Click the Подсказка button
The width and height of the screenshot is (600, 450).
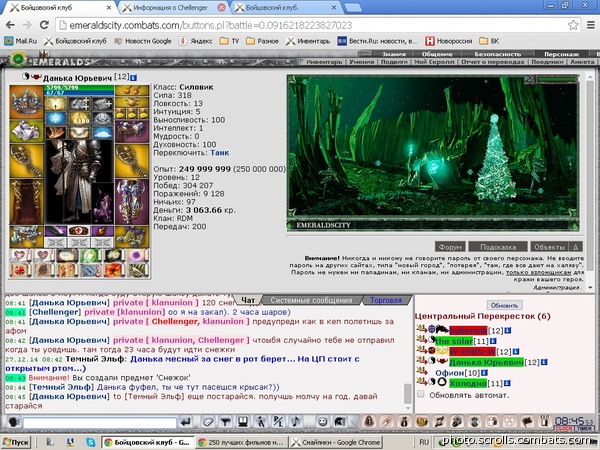(x=498, y=247)
